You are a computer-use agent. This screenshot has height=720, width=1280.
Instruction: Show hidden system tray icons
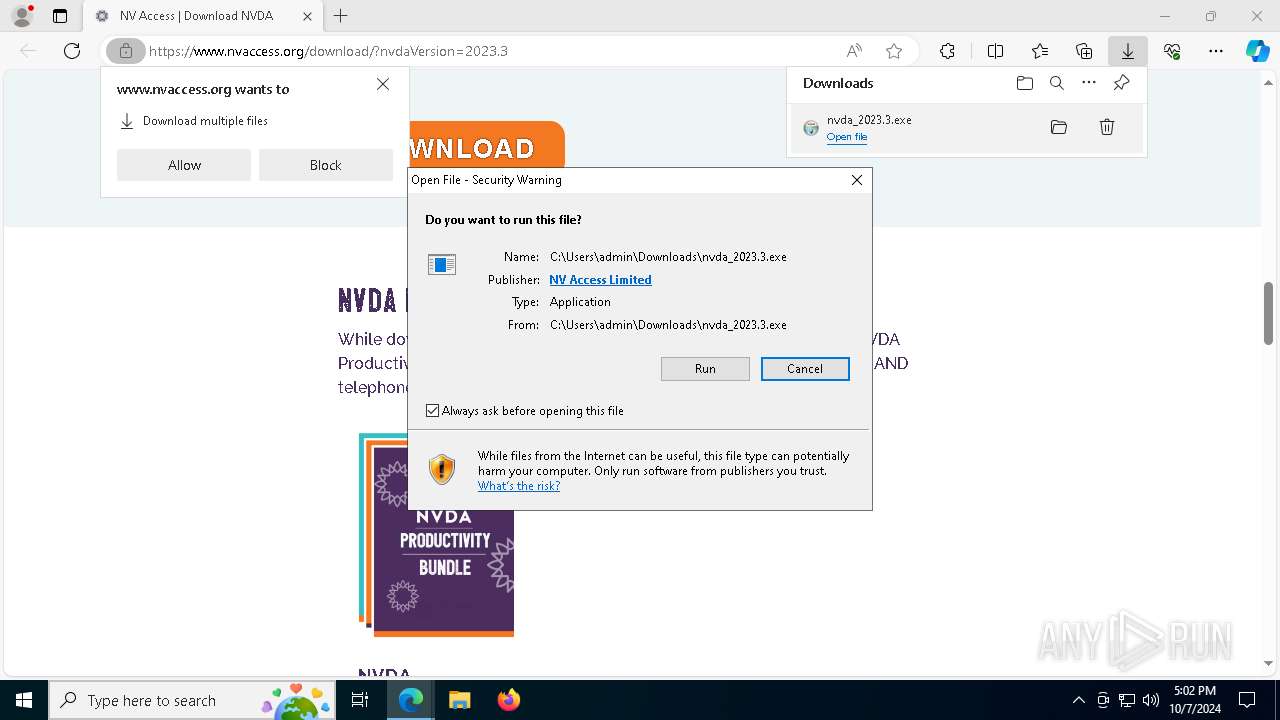point(1078,700)
